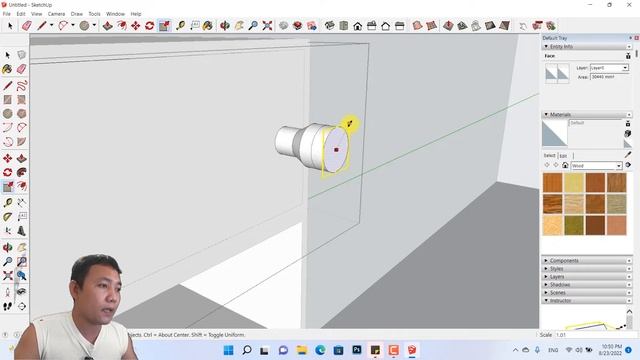The image size is (640, 360).
Task: Switch to the Select tab in Materials
Action: 549,156
